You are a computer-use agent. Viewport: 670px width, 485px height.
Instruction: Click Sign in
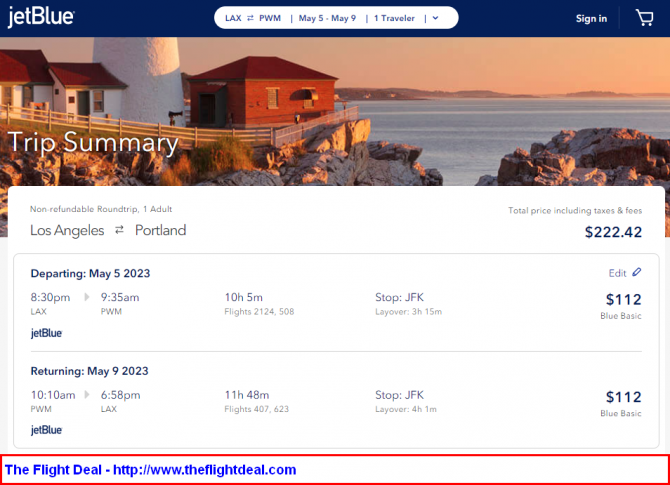pos(591,18)
